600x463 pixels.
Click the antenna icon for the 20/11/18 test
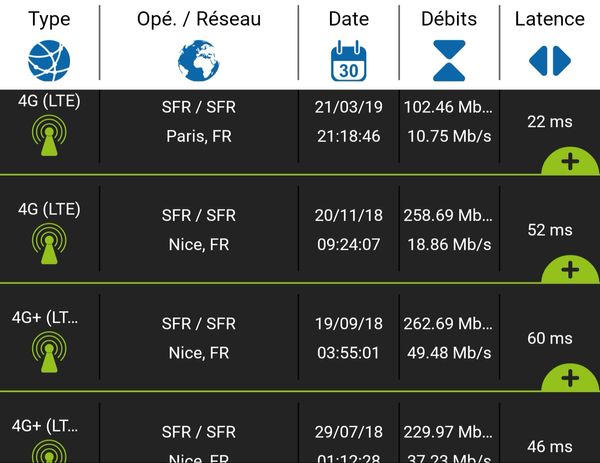[49, 245]
